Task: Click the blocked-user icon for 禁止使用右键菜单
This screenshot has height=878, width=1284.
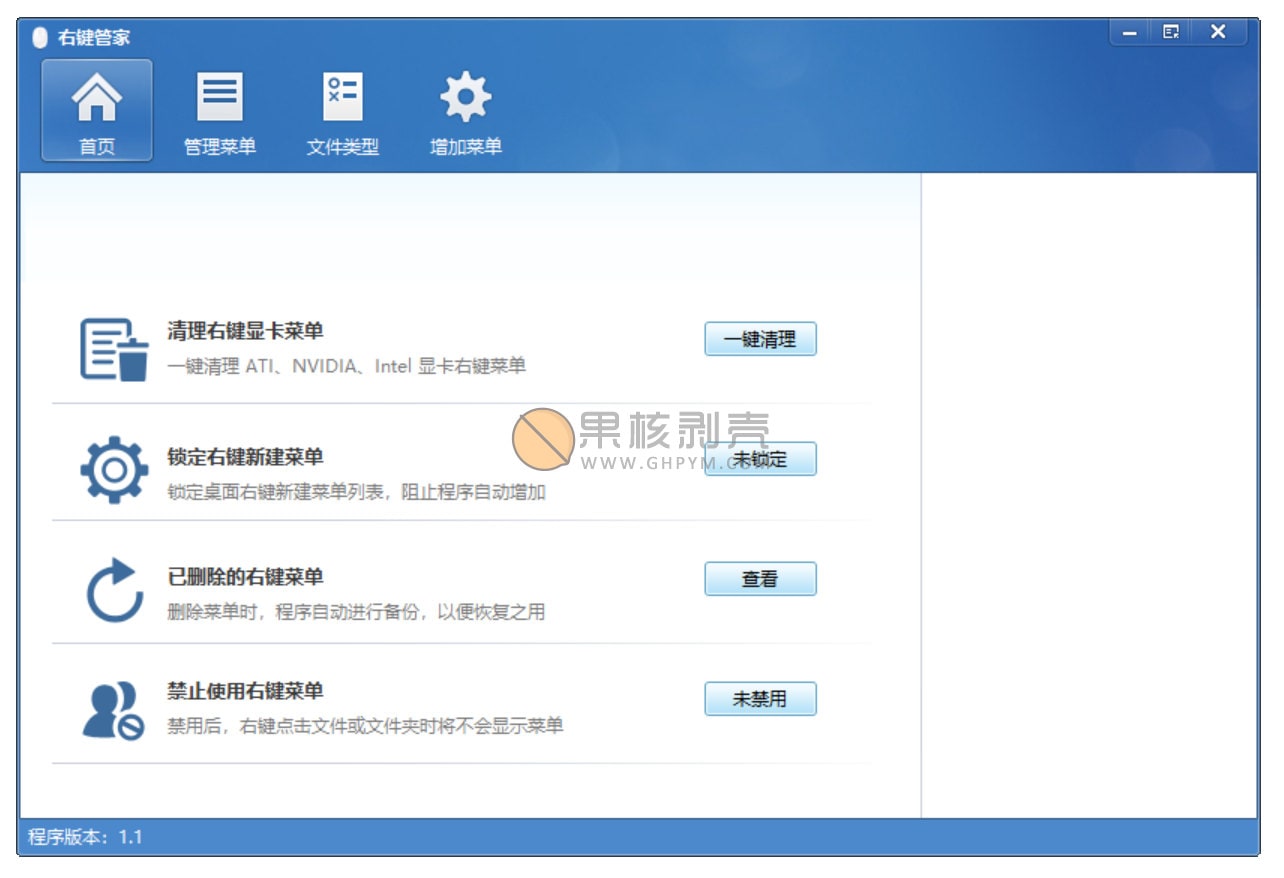Action: click(x=112, y=709)
